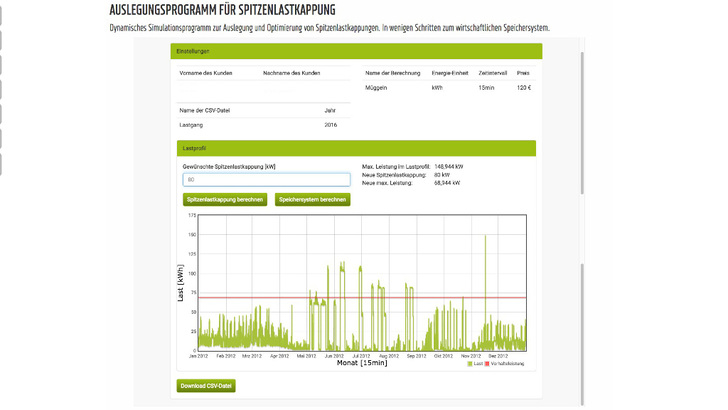The width and height of the screenshot is (728, 410).
Task: Click the Monat [15min] axis title
Action: 361,363
